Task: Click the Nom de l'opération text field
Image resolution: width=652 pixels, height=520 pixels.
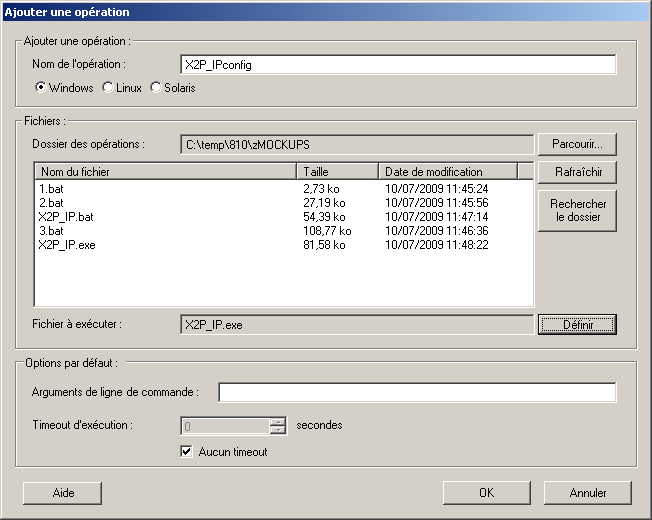Action: pos(397,65)
